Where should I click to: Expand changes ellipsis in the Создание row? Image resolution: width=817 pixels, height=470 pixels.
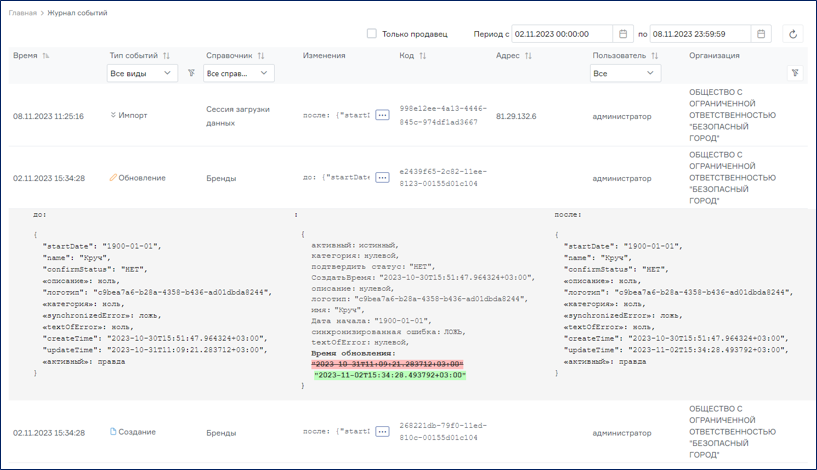382,433
